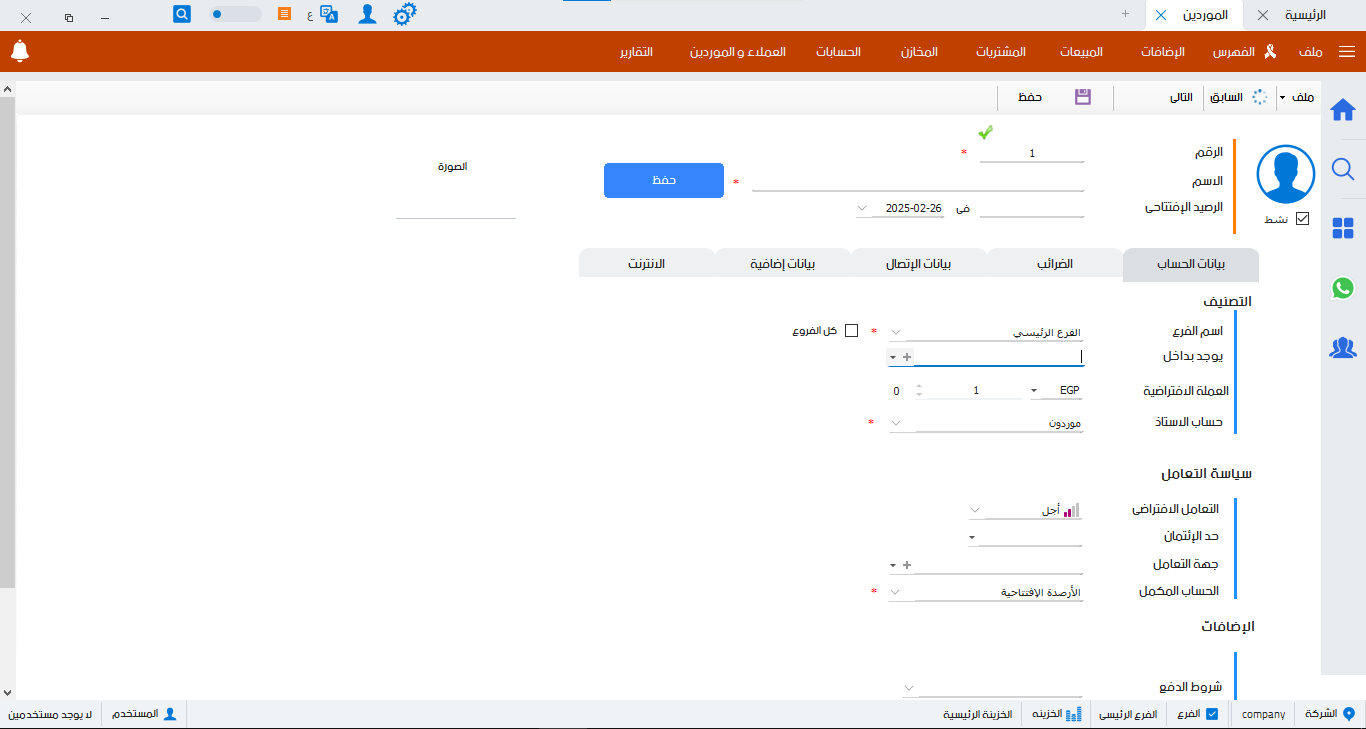This screenshot has width=1366, height=729.
Task: Toggle the نشط active checkbox
Action: [x=1302, y=219]
